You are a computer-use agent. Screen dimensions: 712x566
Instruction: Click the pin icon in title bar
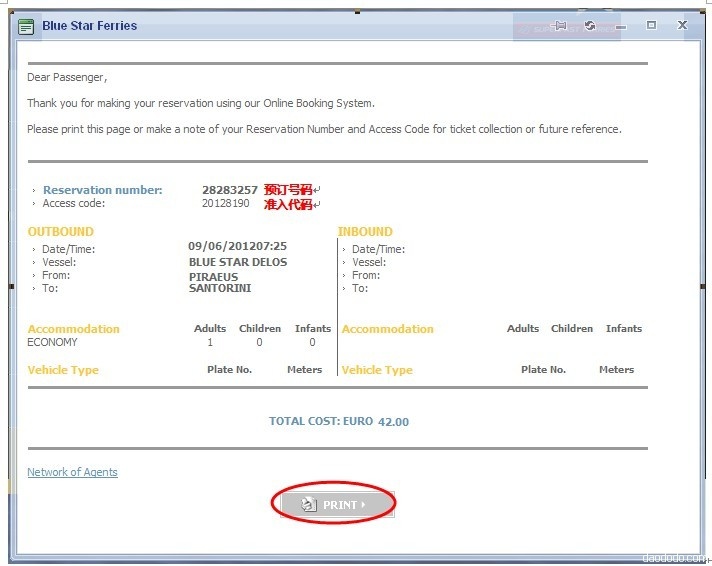point(561,25)
